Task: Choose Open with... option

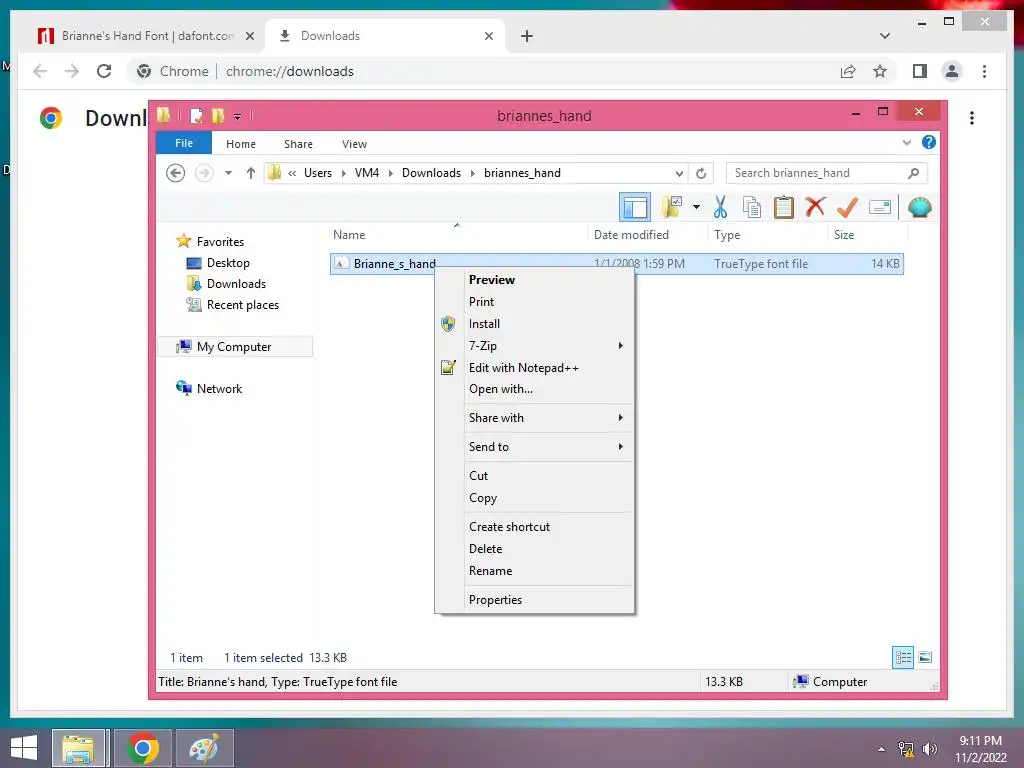Action: [x=534, y=389]
